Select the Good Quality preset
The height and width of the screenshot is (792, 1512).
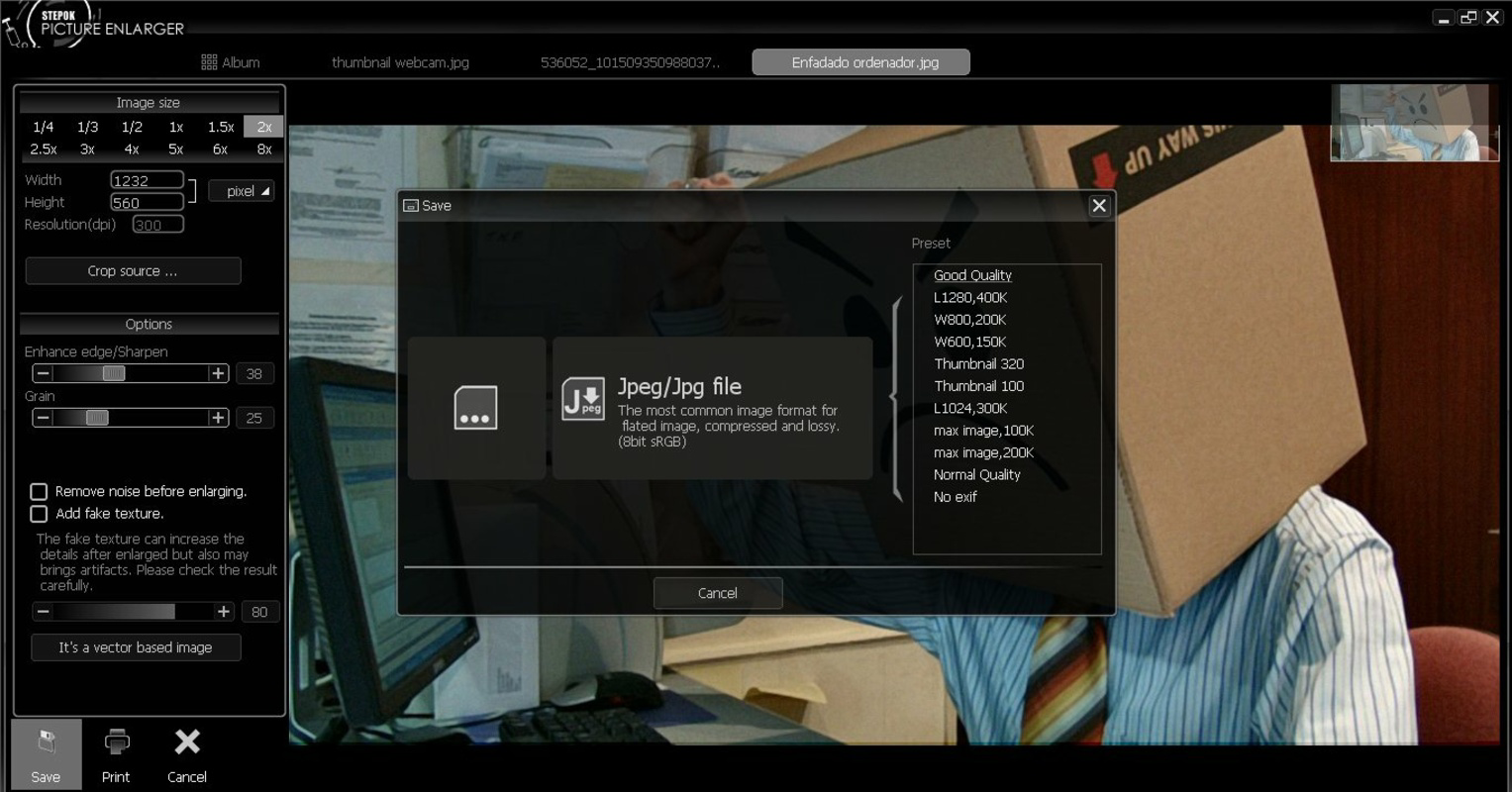[971, 274]
